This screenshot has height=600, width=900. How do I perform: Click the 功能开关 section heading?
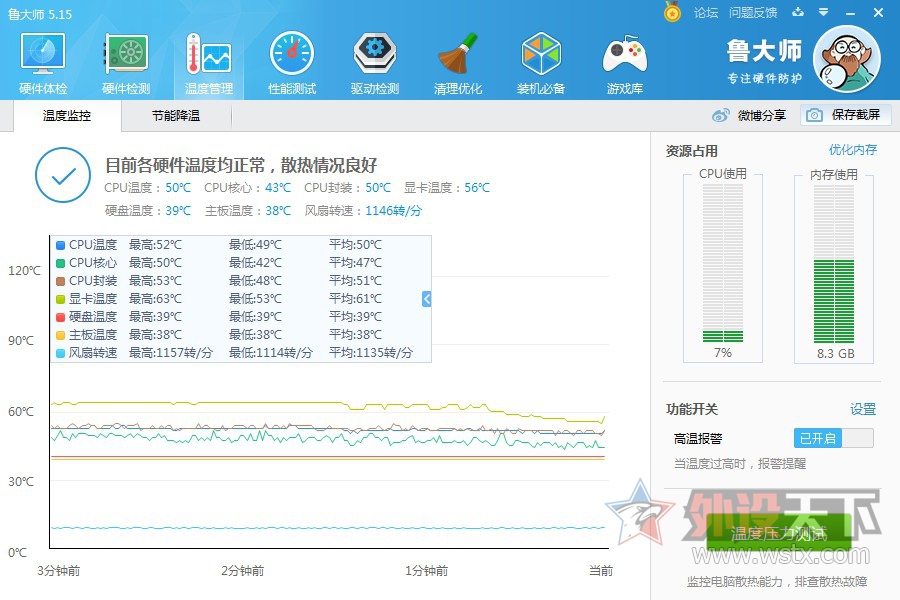coord(692,409)
